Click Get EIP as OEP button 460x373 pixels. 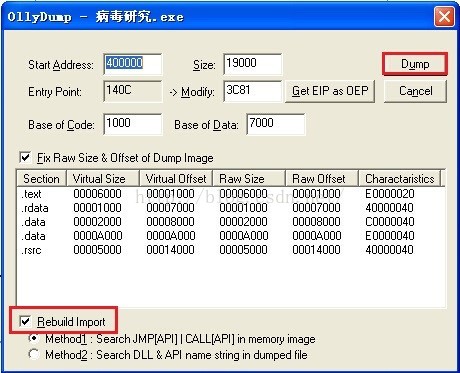coord(330,91)
